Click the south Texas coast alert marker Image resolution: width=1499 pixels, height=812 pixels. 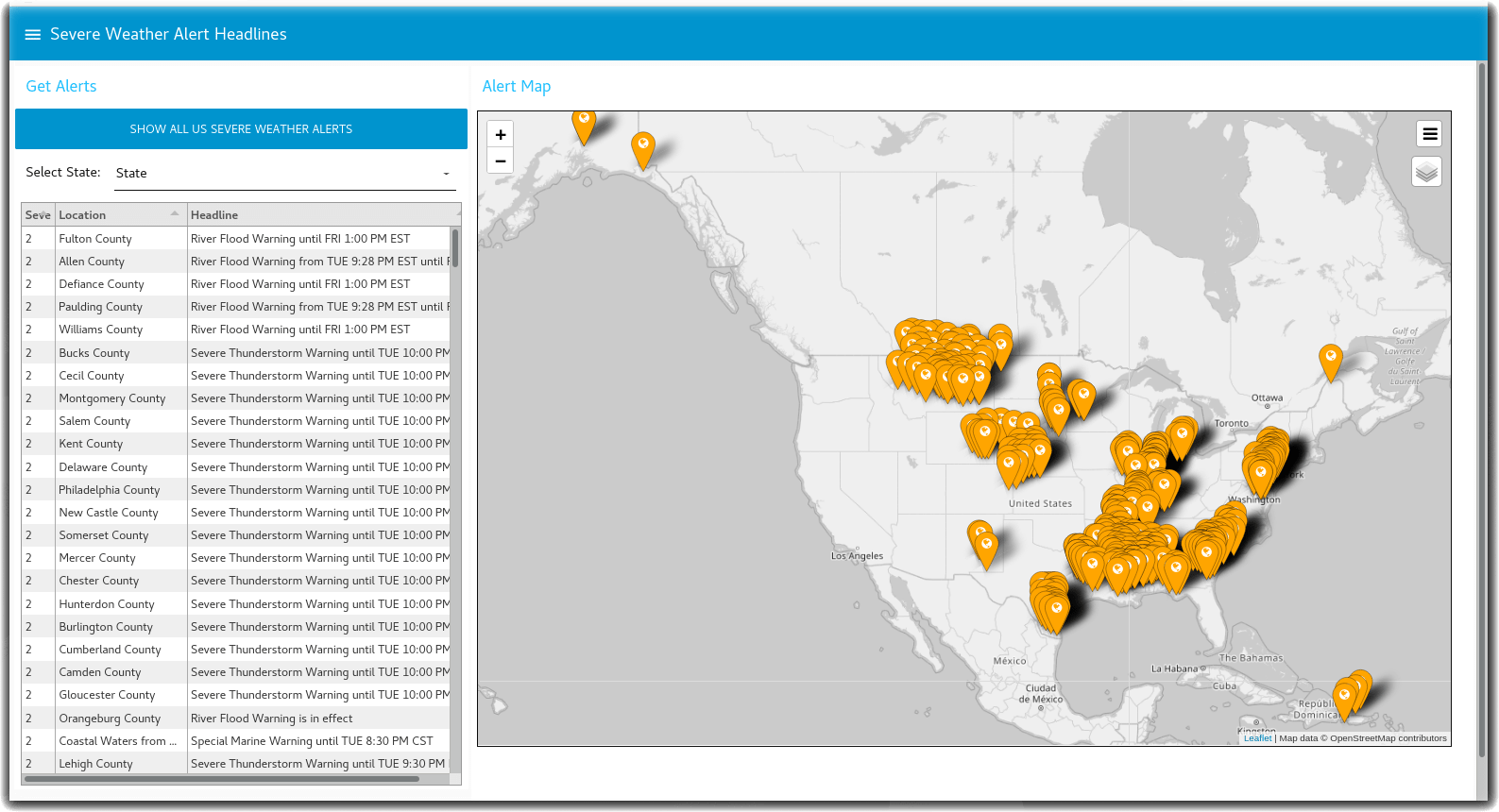tap(1057, 613)
